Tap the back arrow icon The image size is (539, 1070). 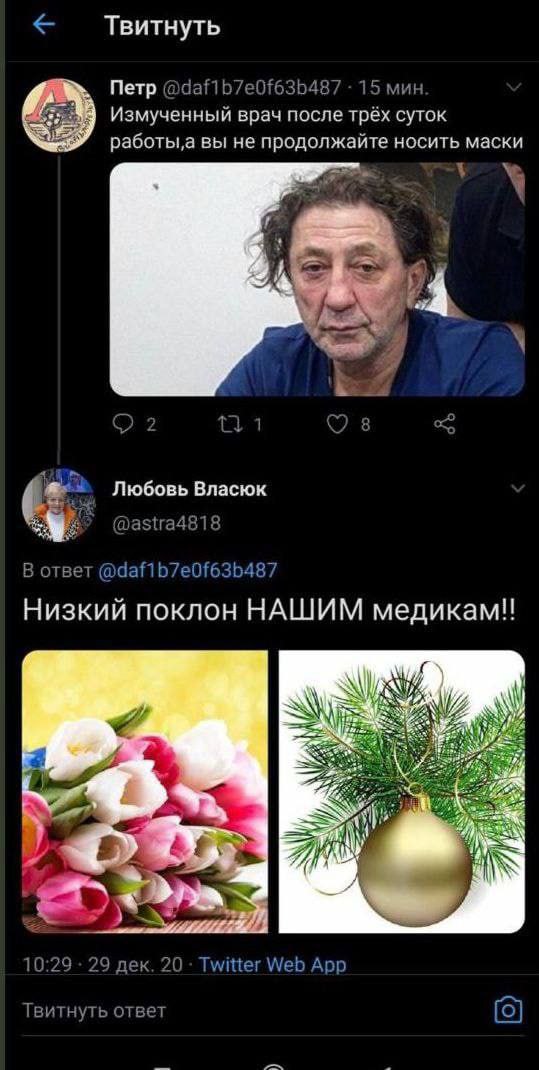44,26
